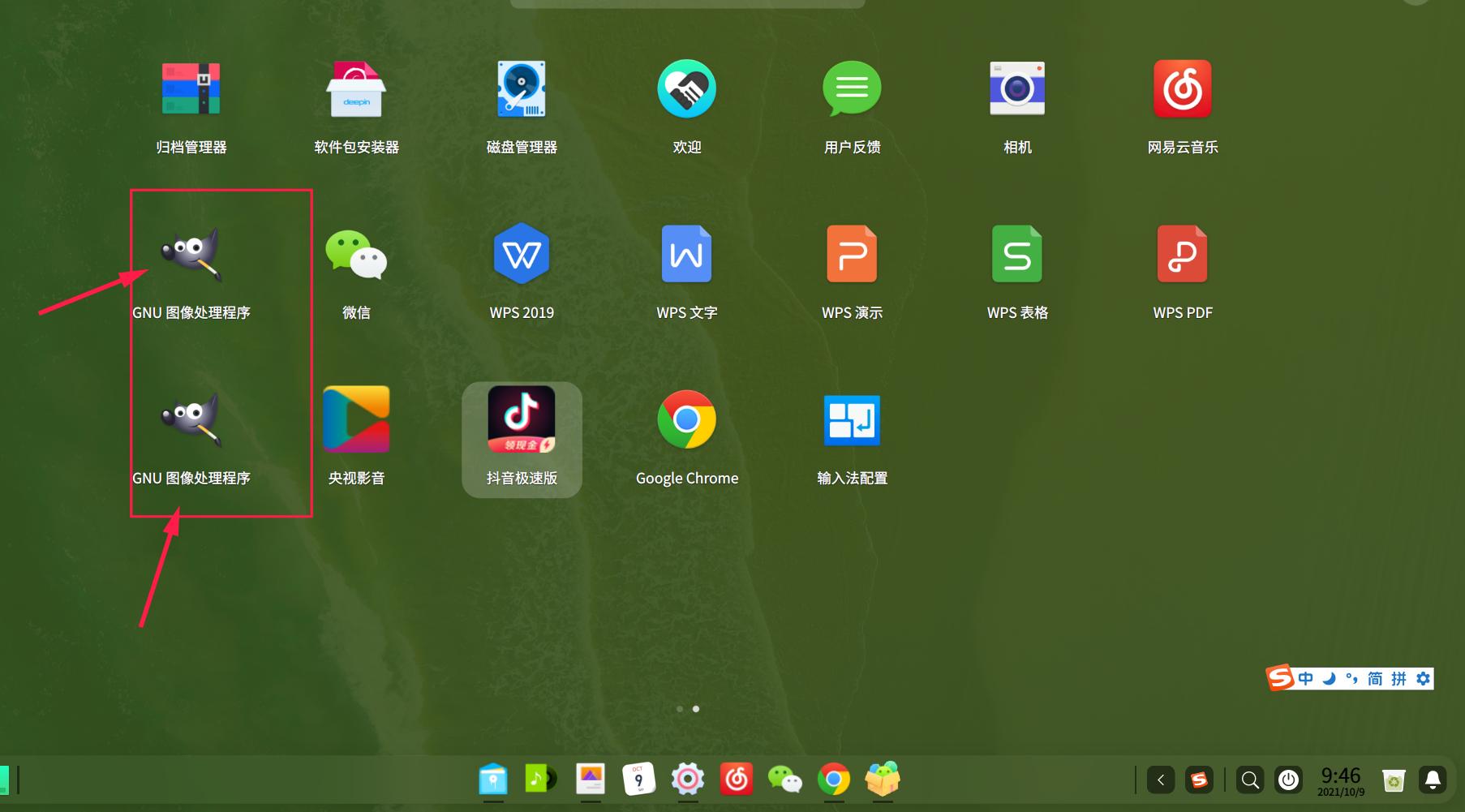Click the Sogou icon in the dock tray
Screen dimensions: 1465x812
pos(1199,780)
